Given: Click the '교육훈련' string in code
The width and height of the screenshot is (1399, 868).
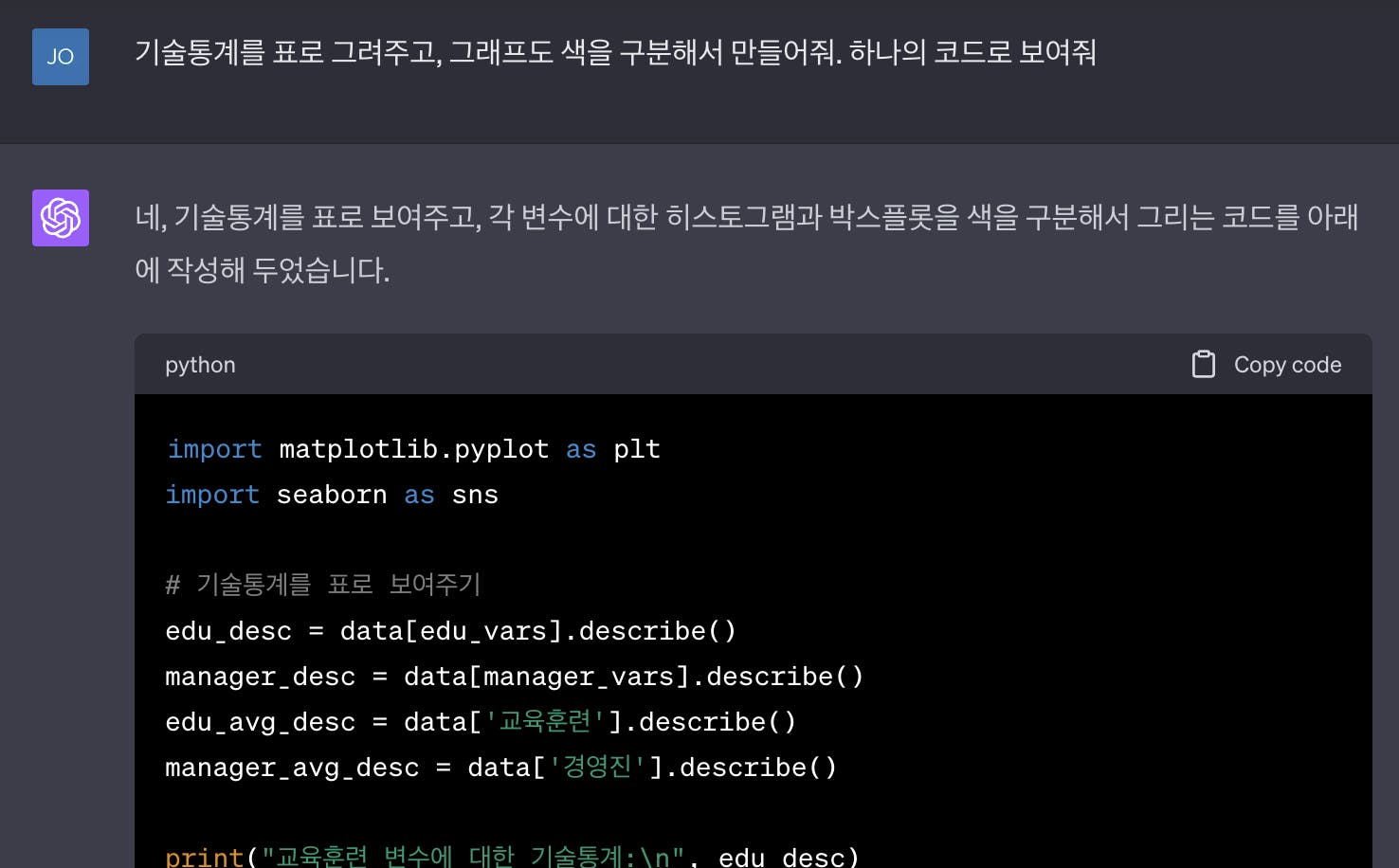Looking at the screenshot, I should pos(545,722).
